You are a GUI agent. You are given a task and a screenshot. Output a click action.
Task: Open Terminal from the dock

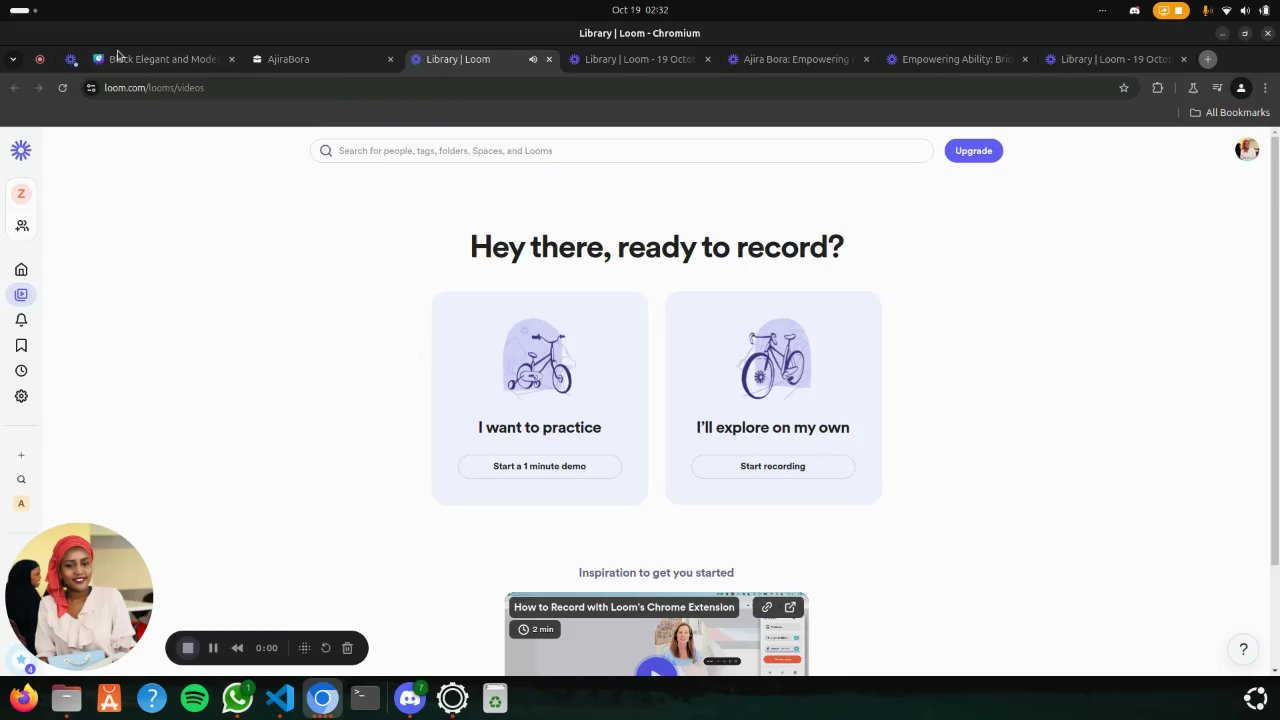click(366, 698)
